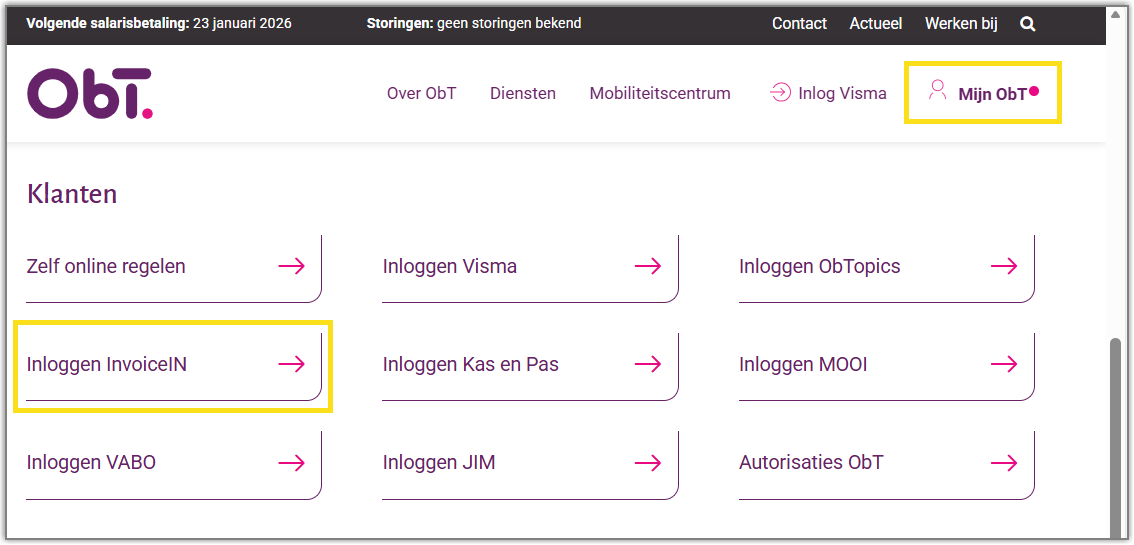Click the Mijn ObT person icon
This screenshot has width=1134, height=545.
click(937, 91)
